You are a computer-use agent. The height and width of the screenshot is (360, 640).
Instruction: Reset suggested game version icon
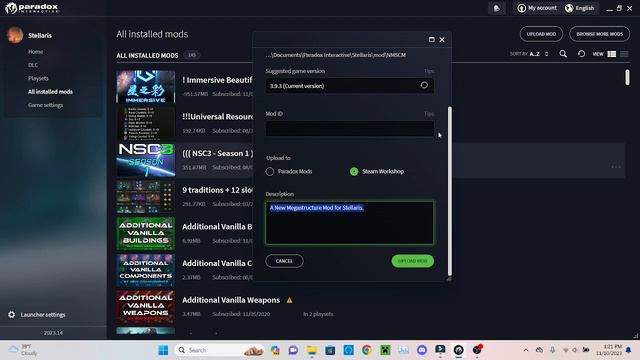424,85
